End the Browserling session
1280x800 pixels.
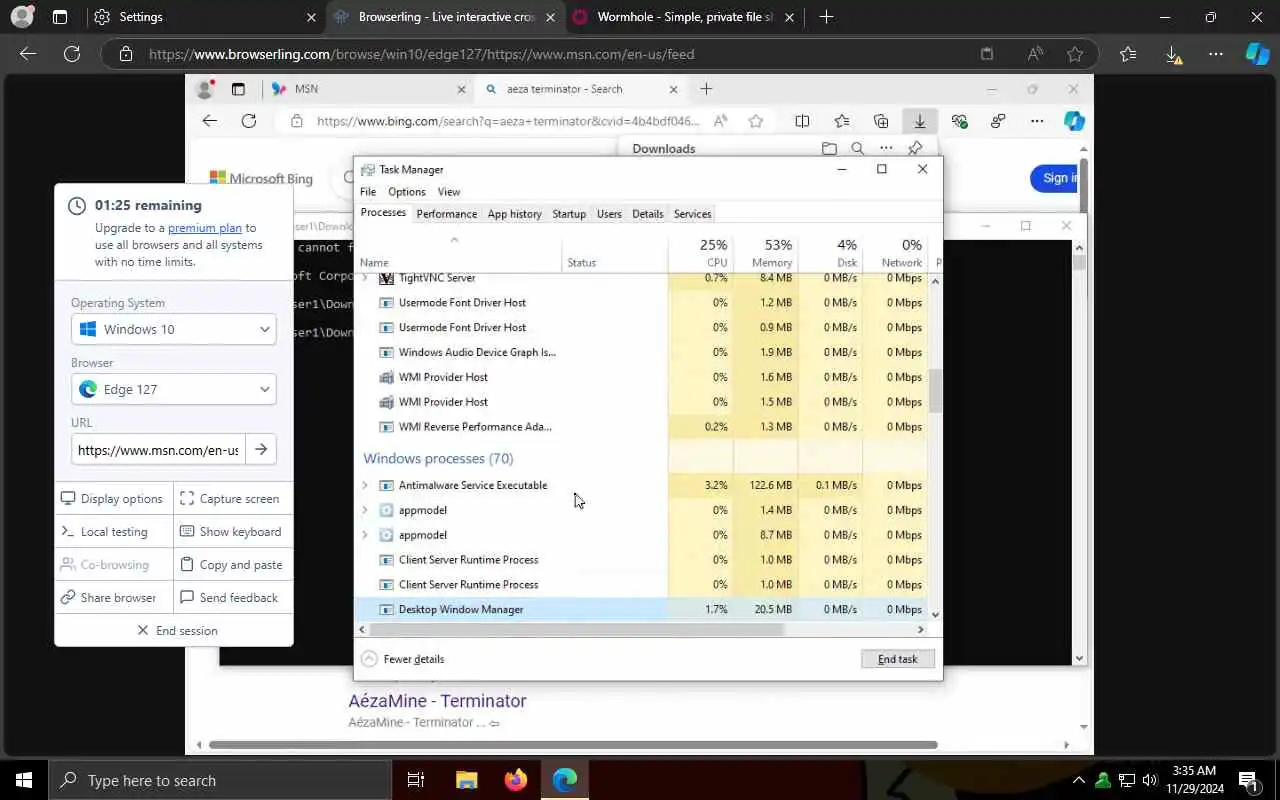click(177, 631)
